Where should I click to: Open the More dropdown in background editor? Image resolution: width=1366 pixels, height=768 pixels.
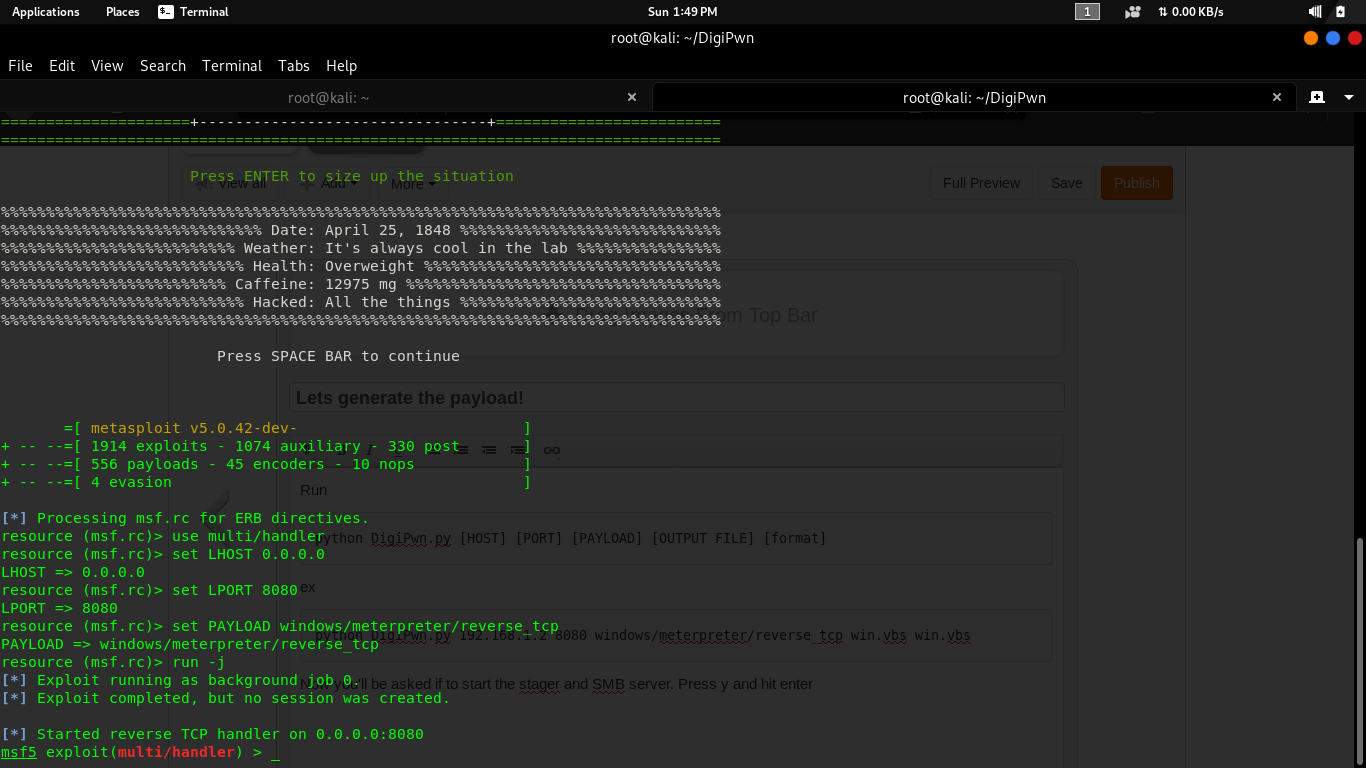pyautogui.click(x=412, y=183)
